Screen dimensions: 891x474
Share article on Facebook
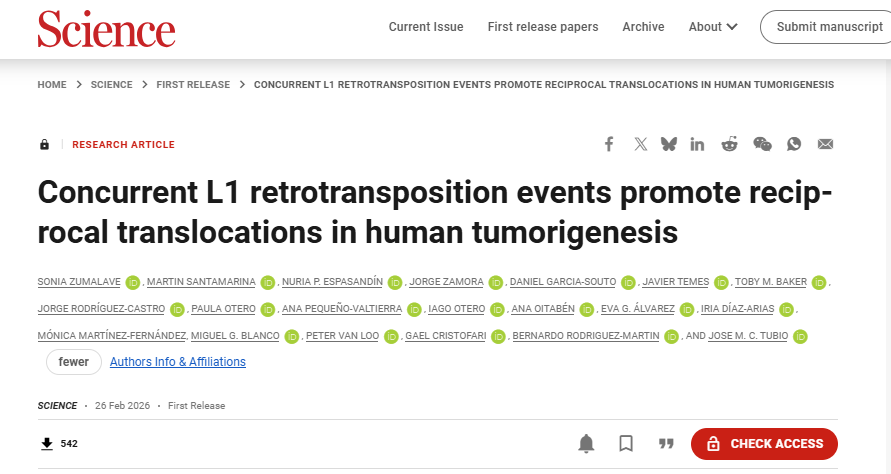point(608,144)
